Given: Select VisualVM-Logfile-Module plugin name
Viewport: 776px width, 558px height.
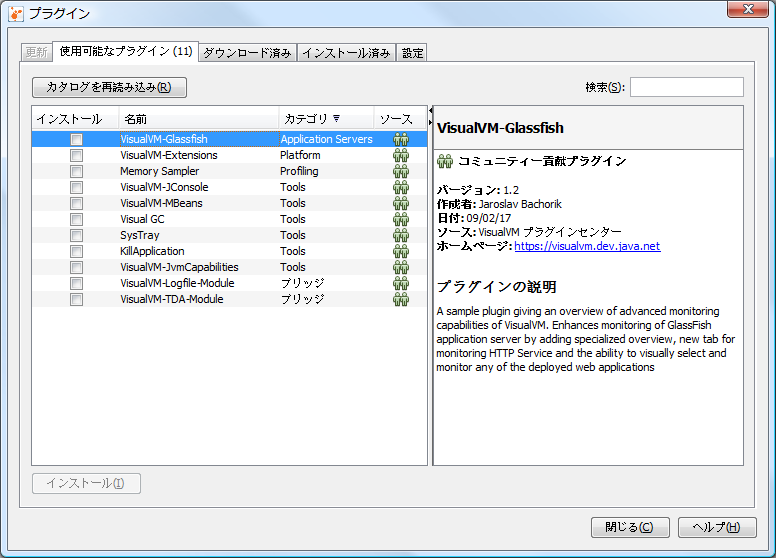Looking at the screenshot, I should click(x=177, y=283).
